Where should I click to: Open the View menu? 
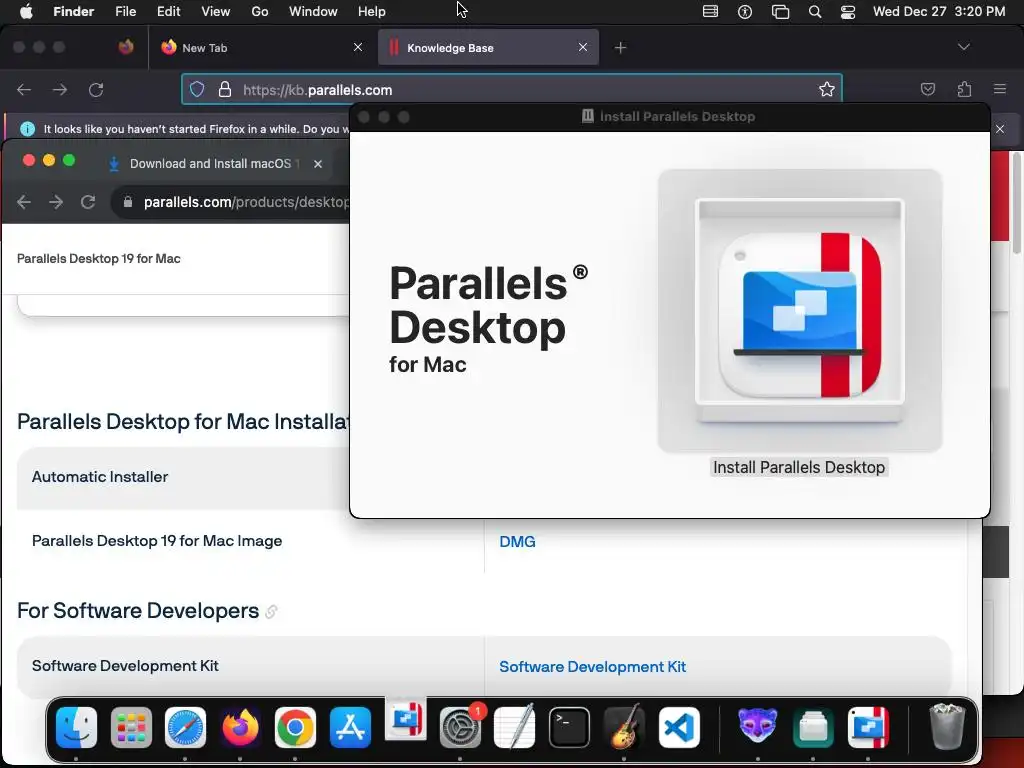pos(216,12)
